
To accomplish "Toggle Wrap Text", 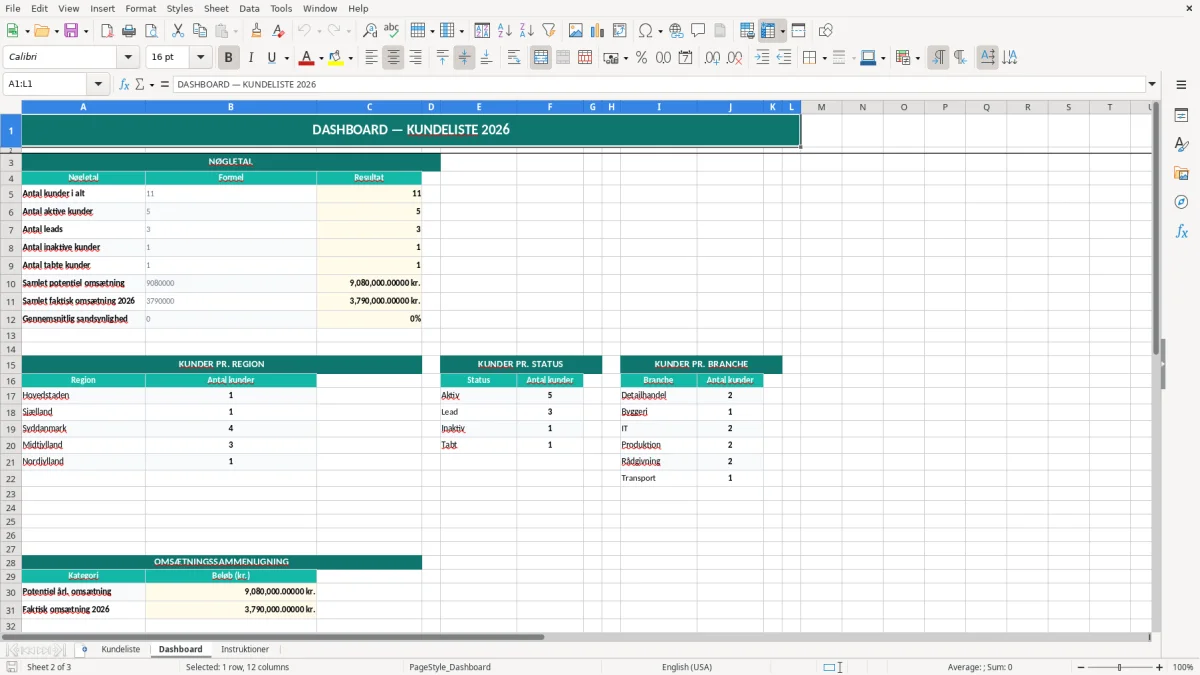I will [514, 58].
